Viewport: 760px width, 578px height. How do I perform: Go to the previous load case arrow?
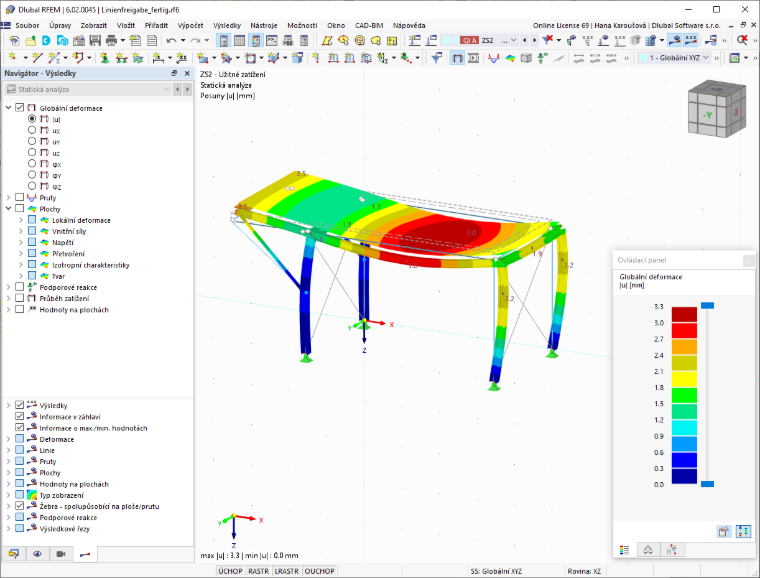pos(524,41)
